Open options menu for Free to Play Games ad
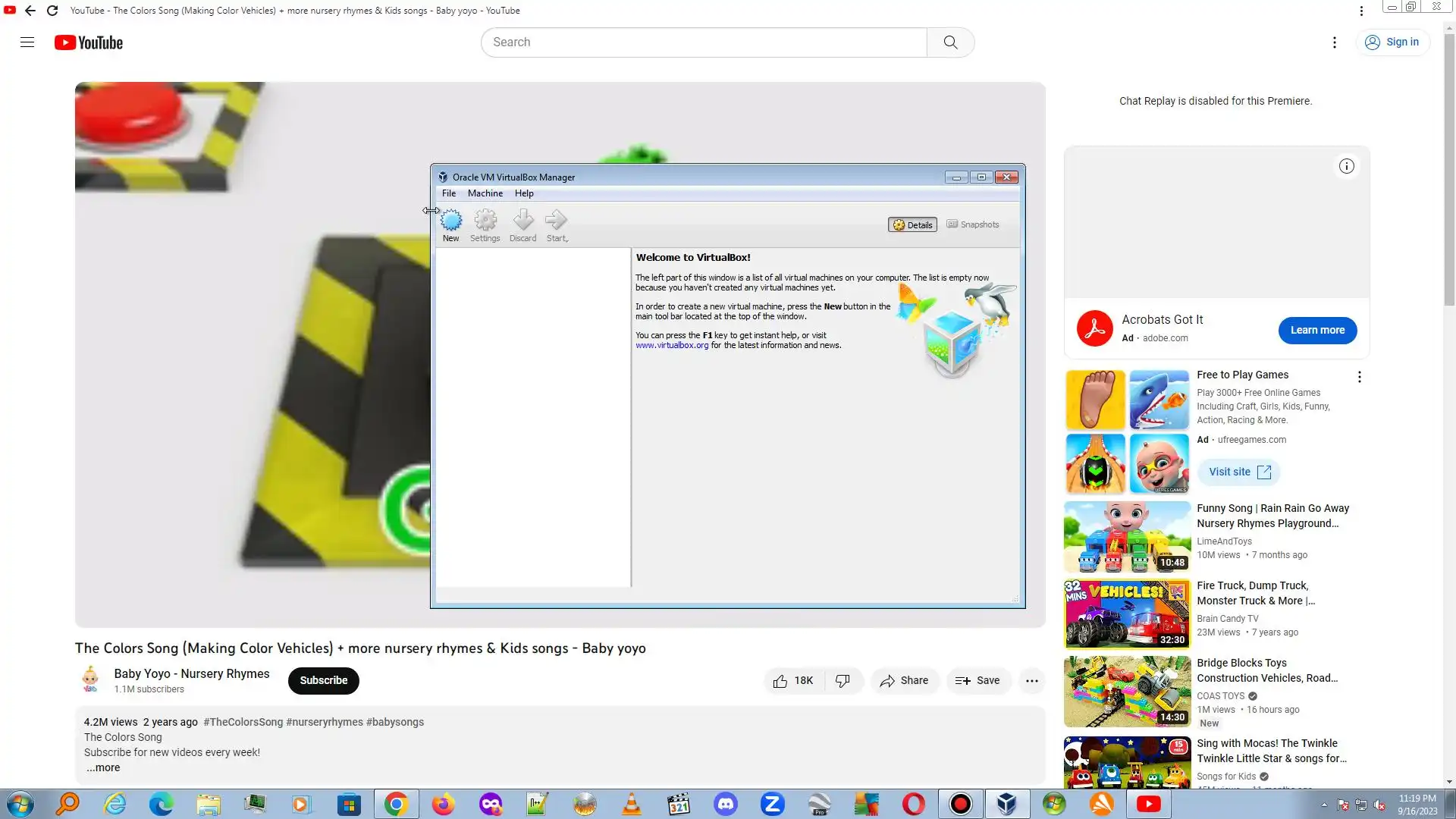 click(x=1359, y=377)
